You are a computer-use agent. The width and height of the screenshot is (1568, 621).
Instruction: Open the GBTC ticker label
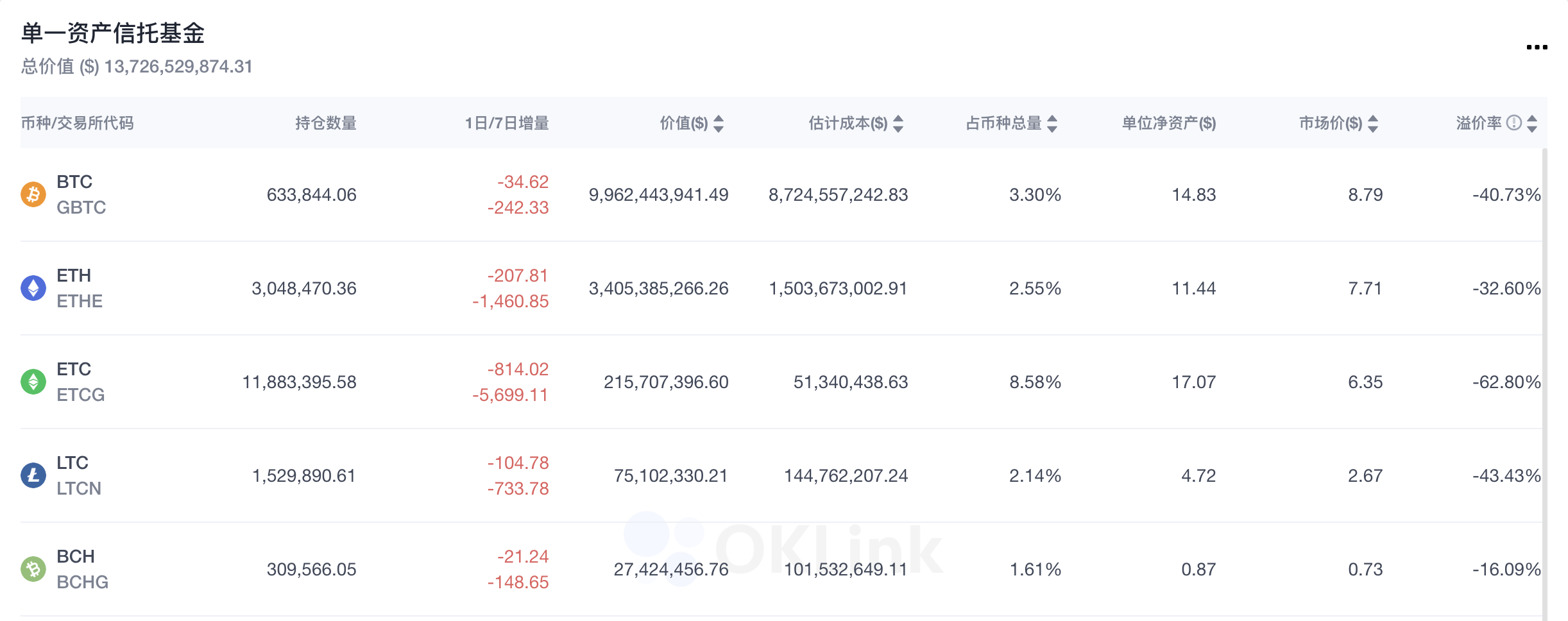point(81,207)
